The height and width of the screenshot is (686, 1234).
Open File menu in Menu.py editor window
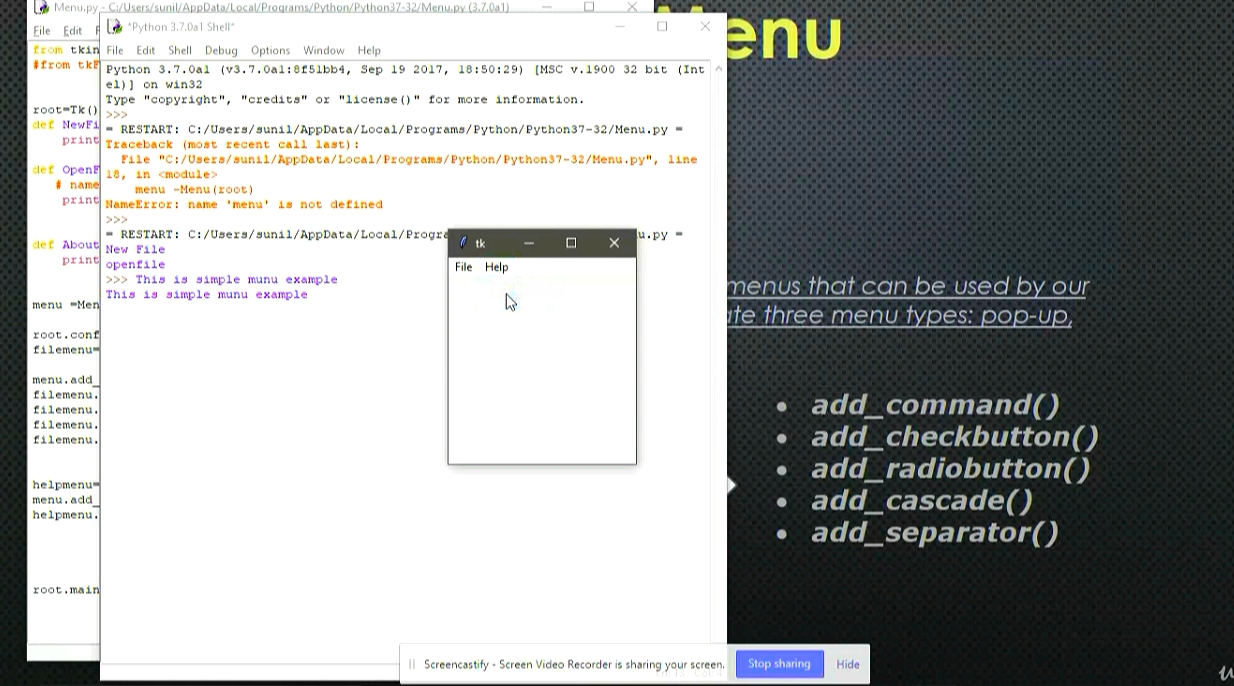point(42,31)
